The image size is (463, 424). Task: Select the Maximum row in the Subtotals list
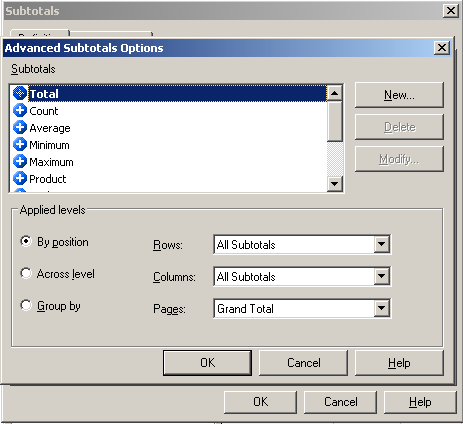pyautogui.click(x=169, y=162)
